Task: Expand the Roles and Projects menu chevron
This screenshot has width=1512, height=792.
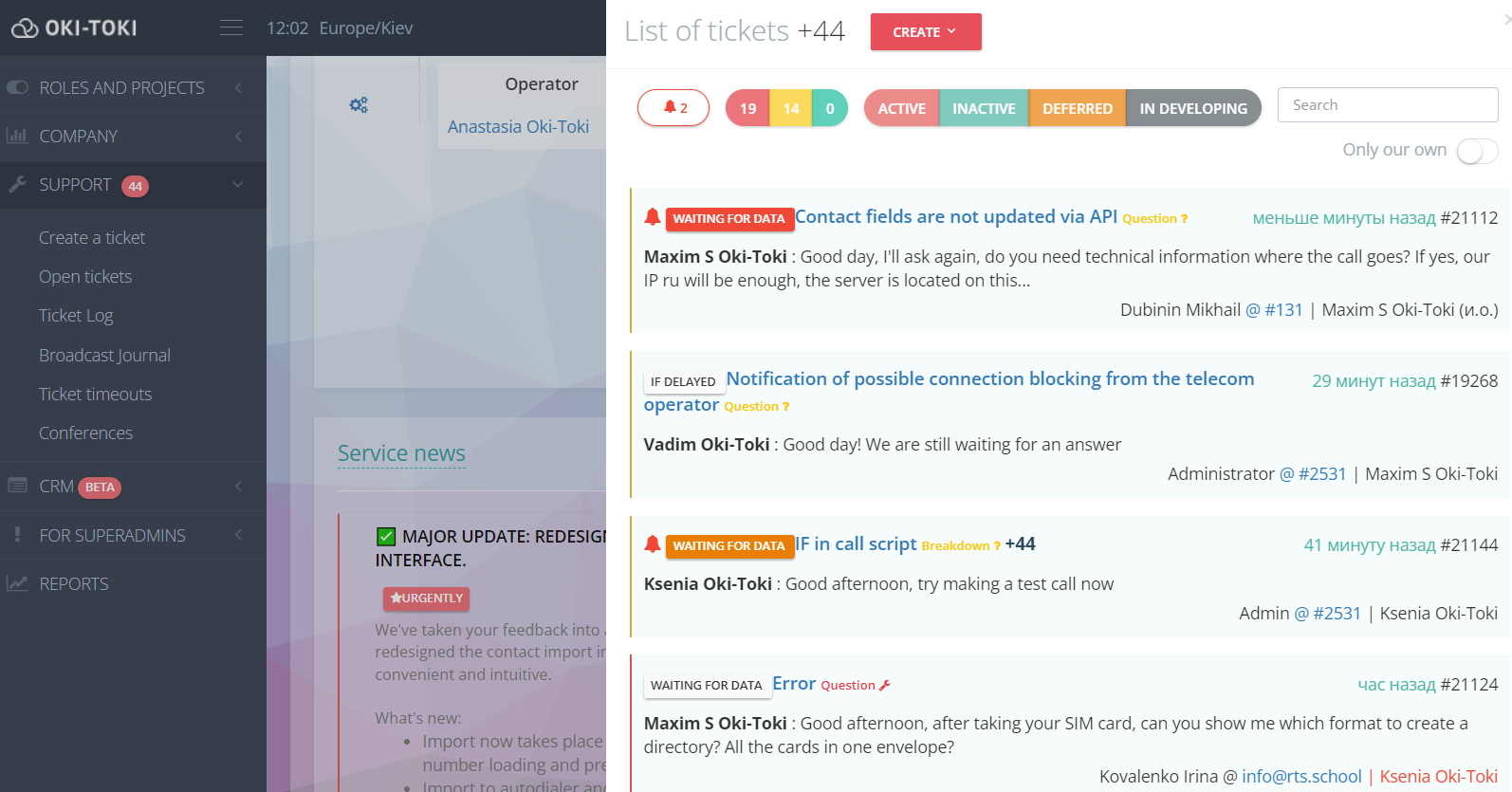Action: coord(238,87)
